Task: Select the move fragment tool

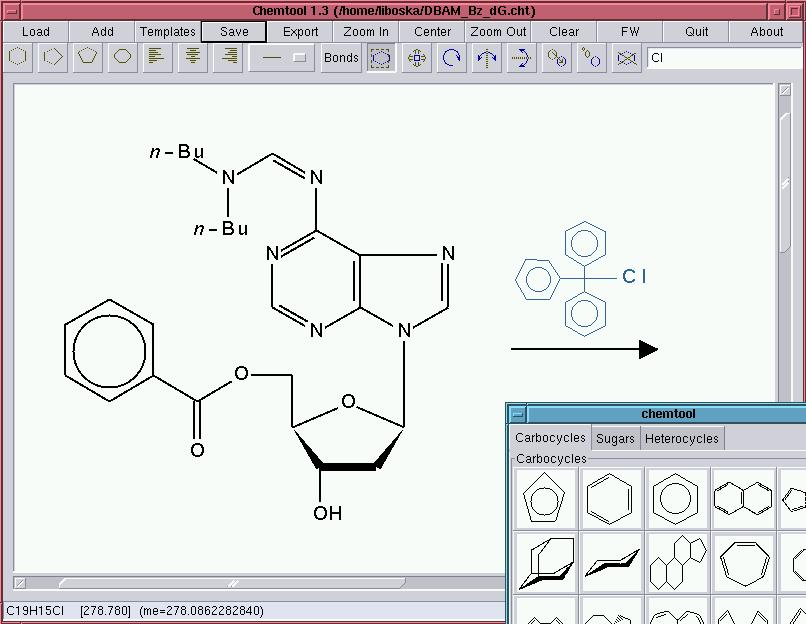Action: pos(416,58)
